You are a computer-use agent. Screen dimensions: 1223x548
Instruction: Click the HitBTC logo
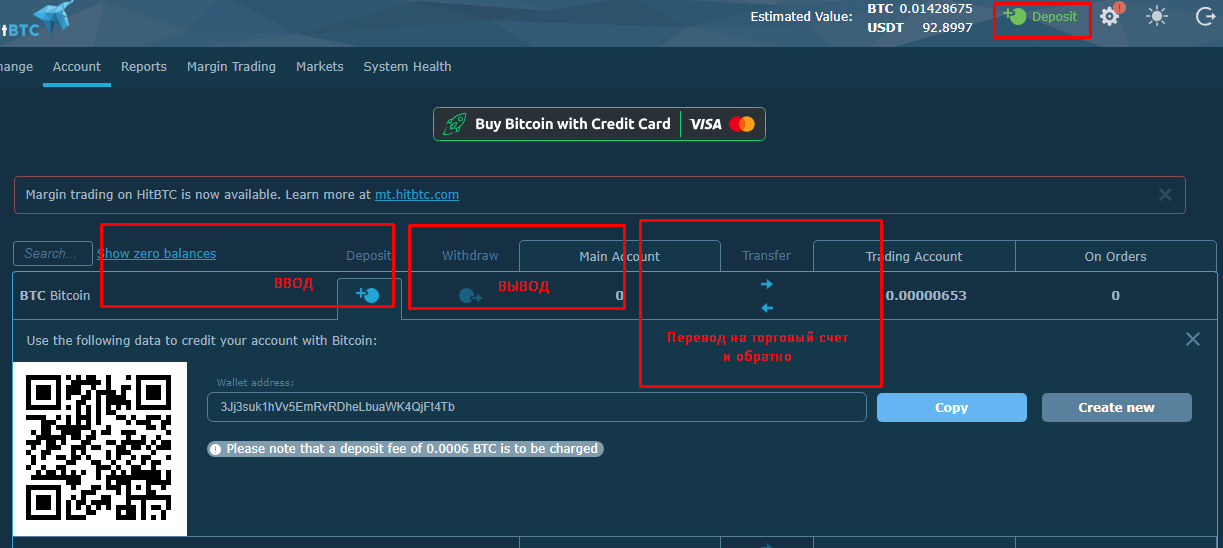(x=37, y=19)
